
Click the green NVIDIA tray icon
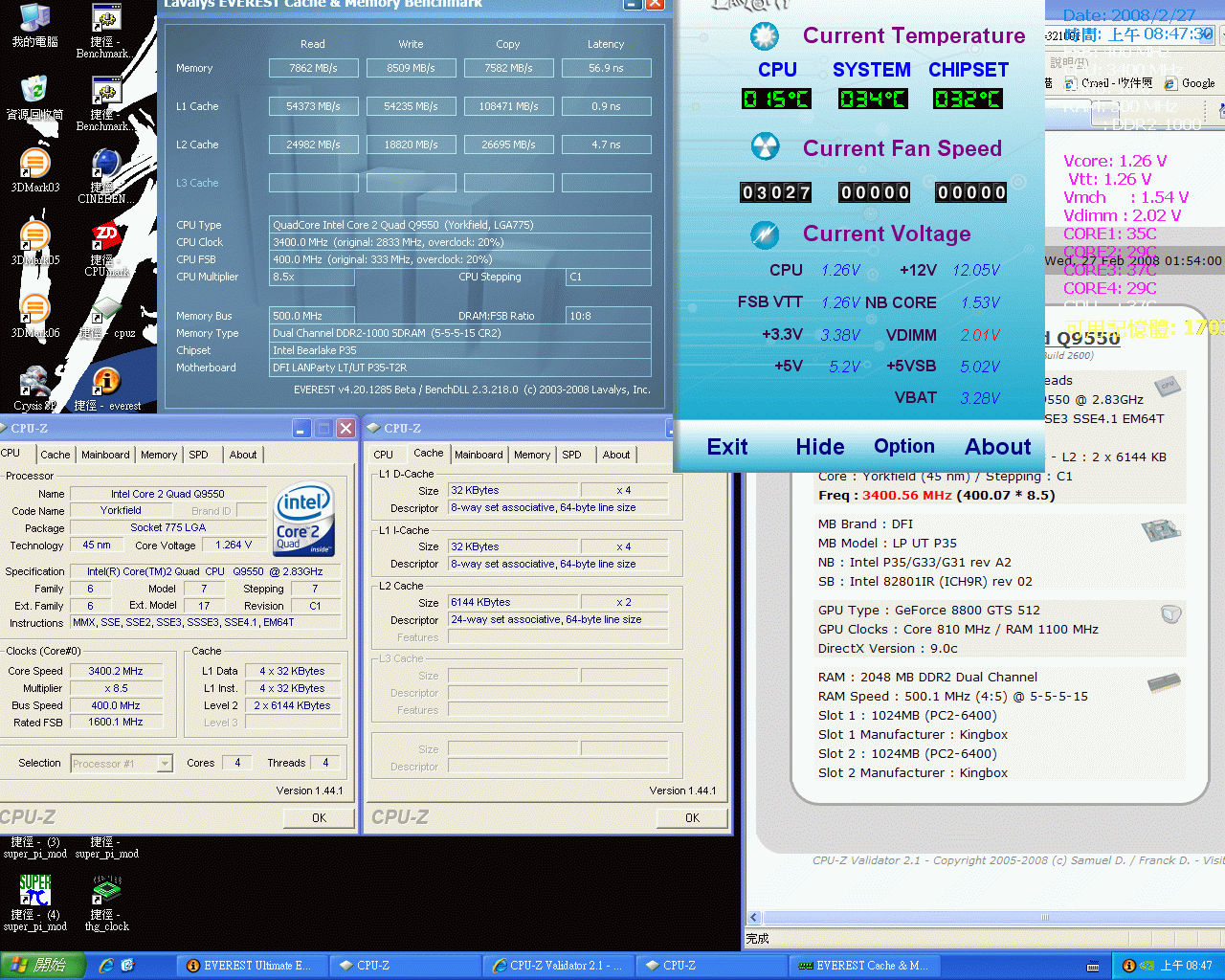(1146, 966)
